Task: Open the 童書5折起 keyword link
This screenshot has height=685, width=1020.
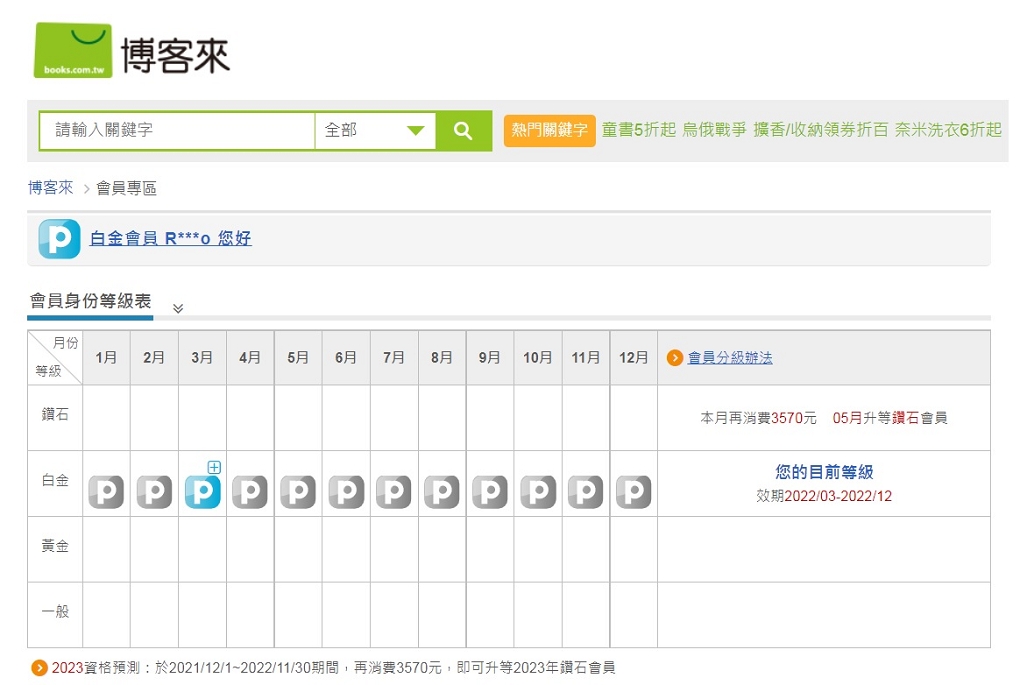Action: 639,130
